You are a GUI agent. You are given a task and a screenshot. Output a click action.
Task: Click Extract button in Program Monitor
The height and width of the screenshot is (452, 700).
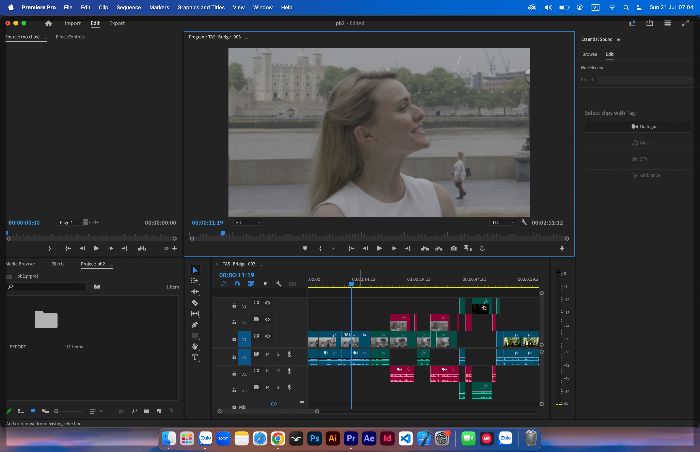click(439, 248)
